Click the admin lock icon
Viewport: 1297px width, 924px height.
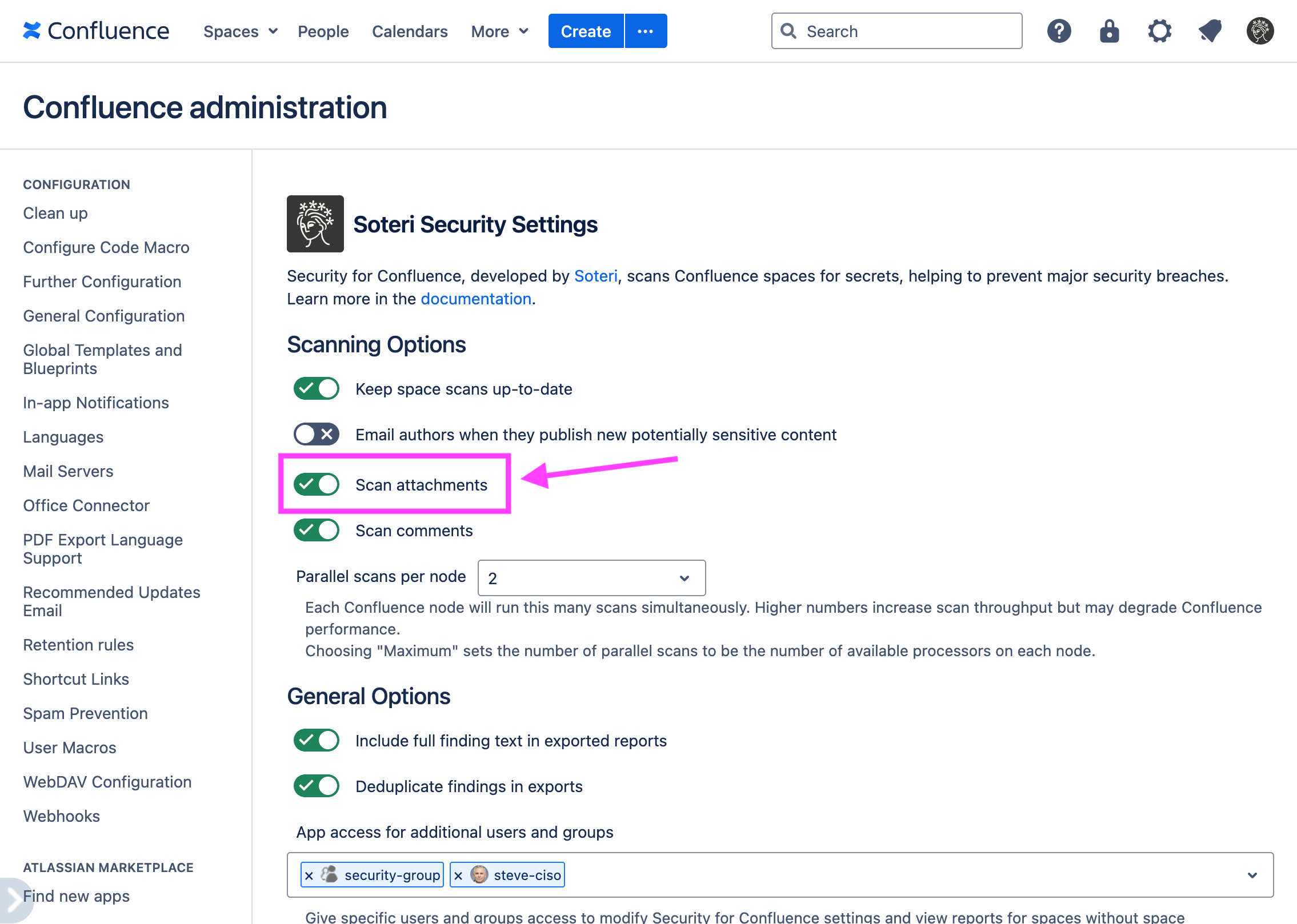(x=1109, y=31)
